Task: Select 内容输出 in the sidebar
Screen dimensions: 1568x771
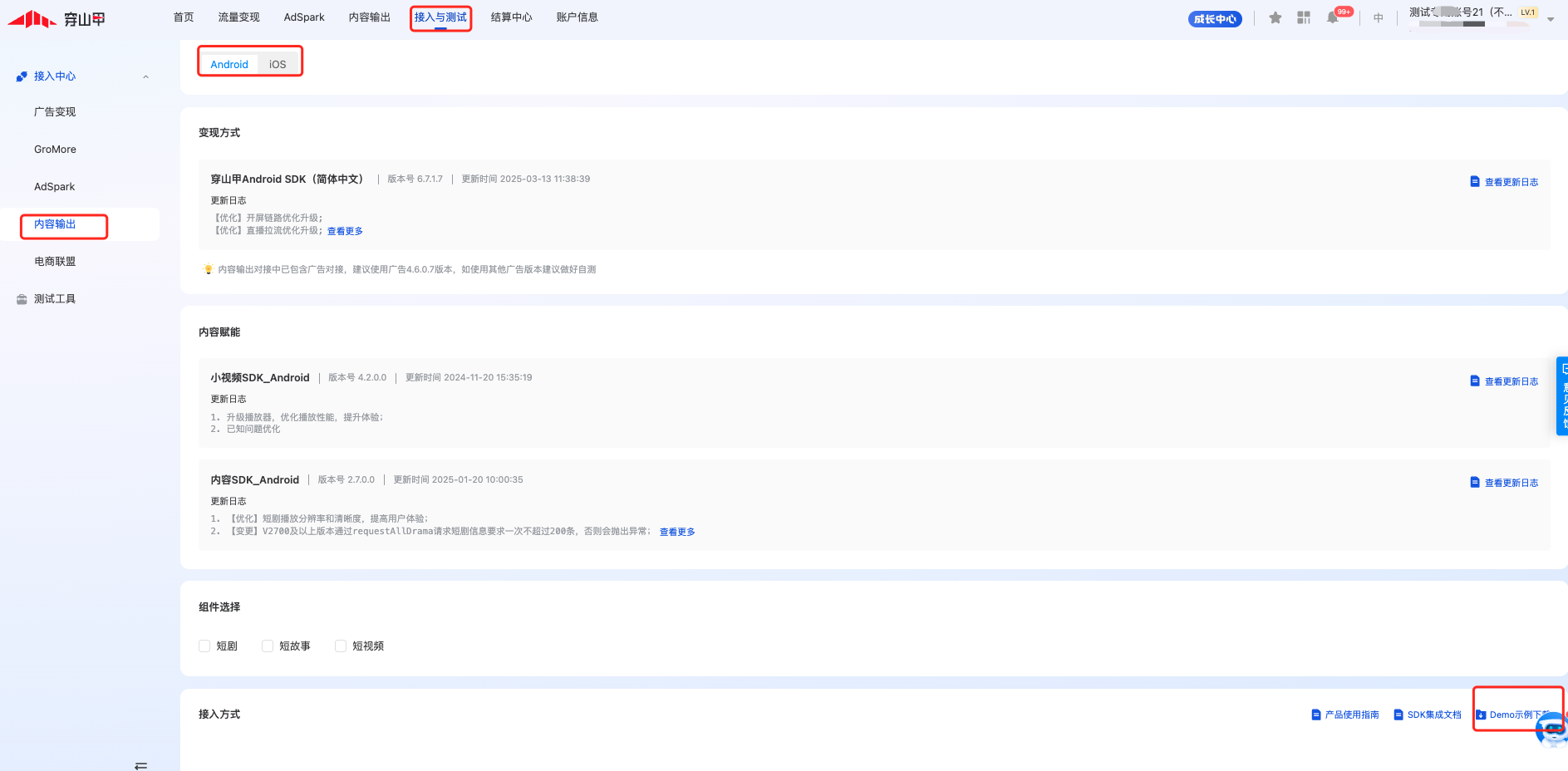Action: (x=55, y=224)
